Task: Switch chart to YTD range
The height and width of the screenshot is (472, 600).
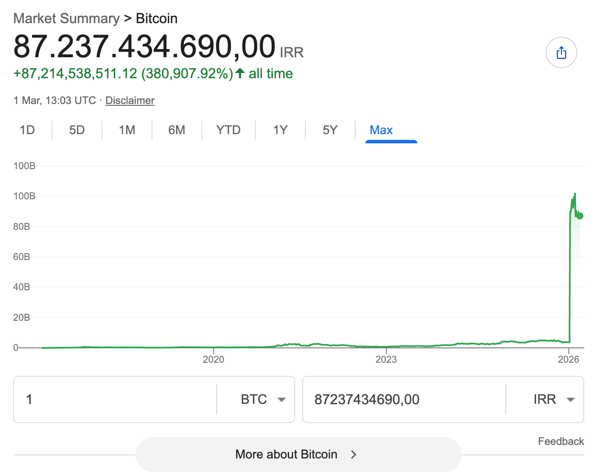Action: click(x=228, y=130)
